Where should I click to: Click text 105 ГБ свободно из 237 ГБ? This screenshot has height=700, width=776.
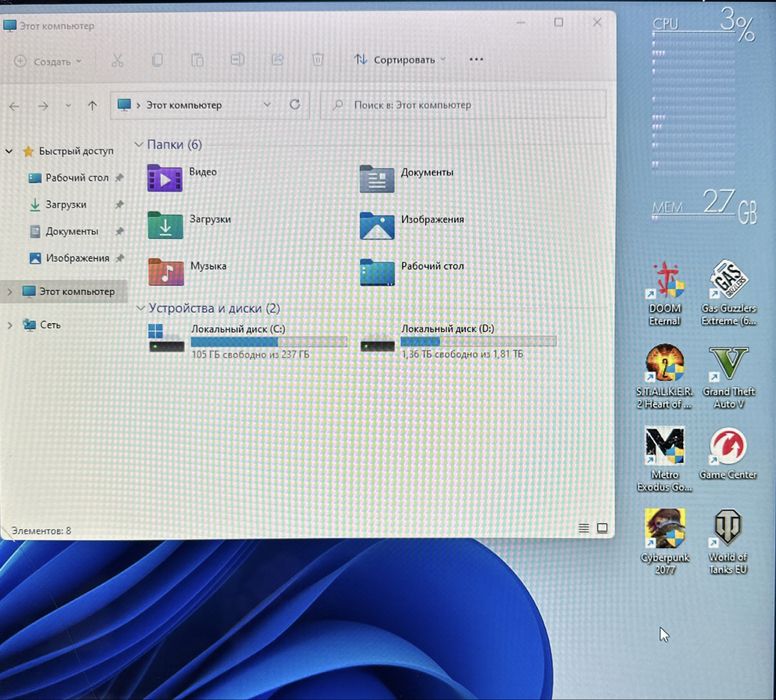point(250,355)
